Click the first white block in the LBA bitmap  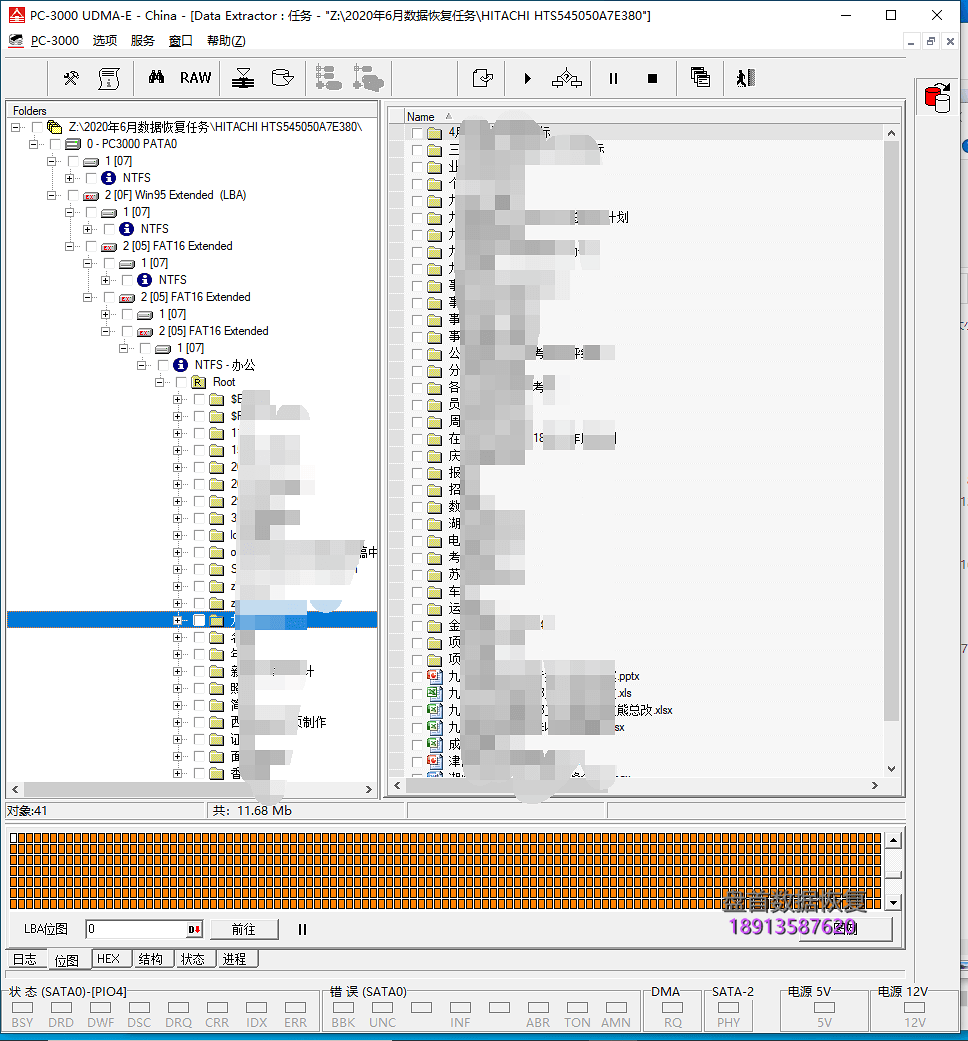13,839
